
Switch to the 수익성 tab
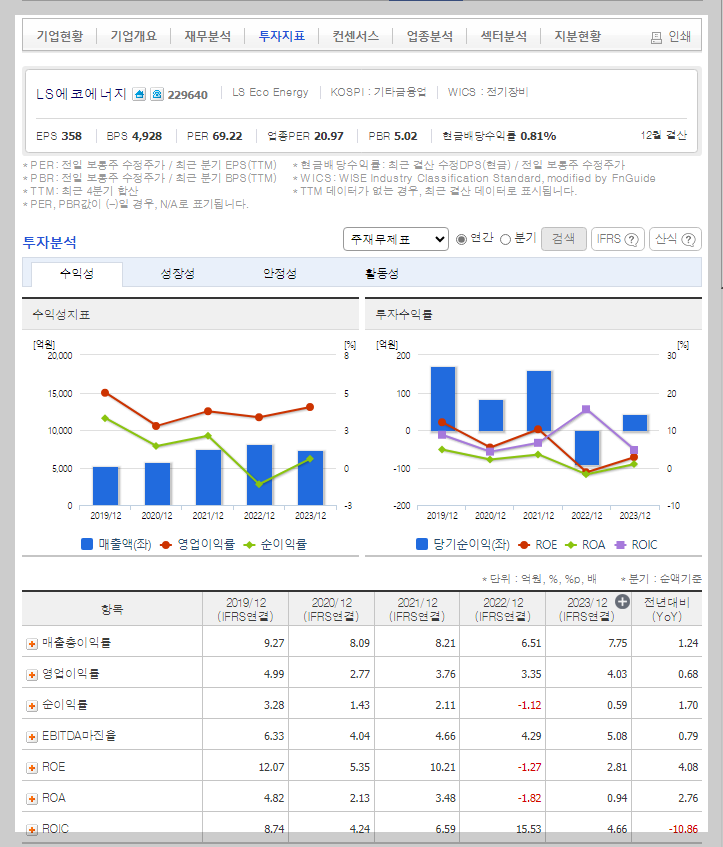tap(77, 274)
